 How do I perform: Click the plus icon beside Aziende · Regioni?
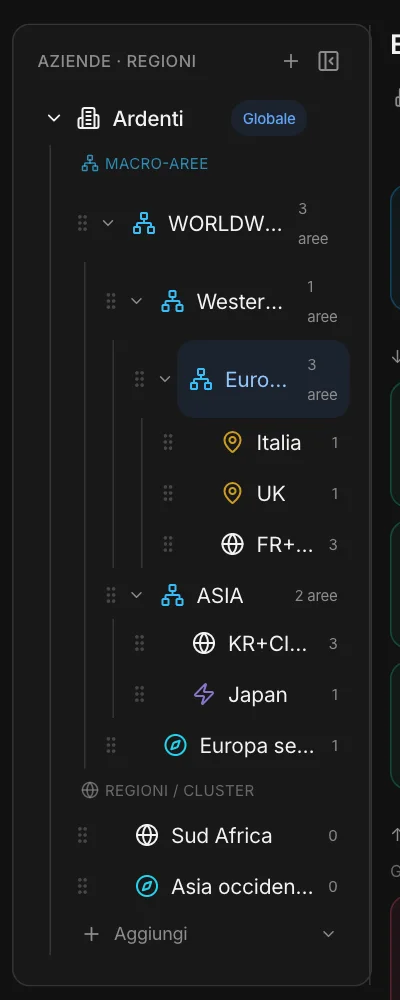[x=291, y=61]
